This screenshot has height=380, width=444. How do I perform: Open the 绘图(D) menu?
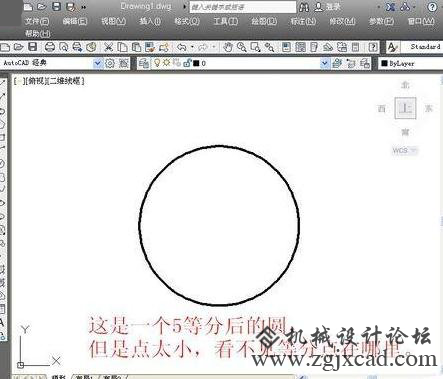point(264,22)
